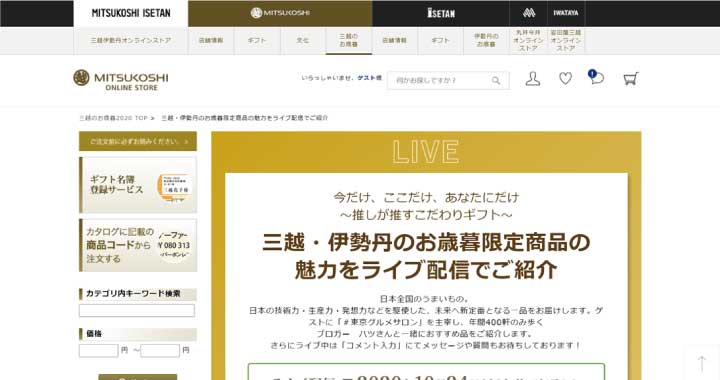
Task: Click the LIVE banner heading
Action: [x=426, y=152]
